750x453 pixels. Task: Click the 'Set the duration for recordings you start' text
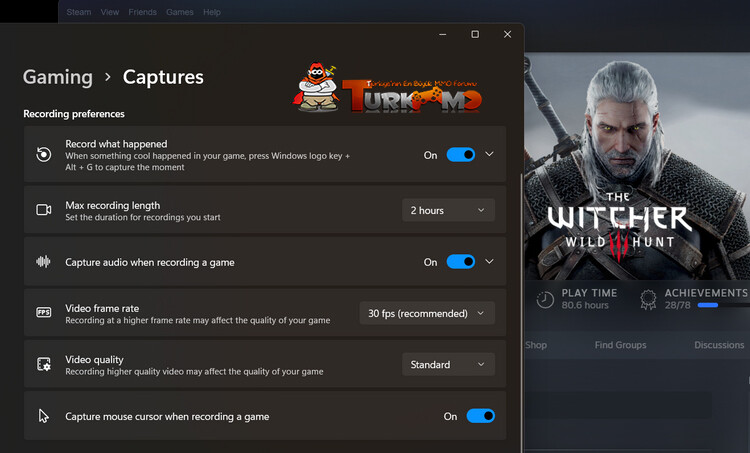[143, 217]
